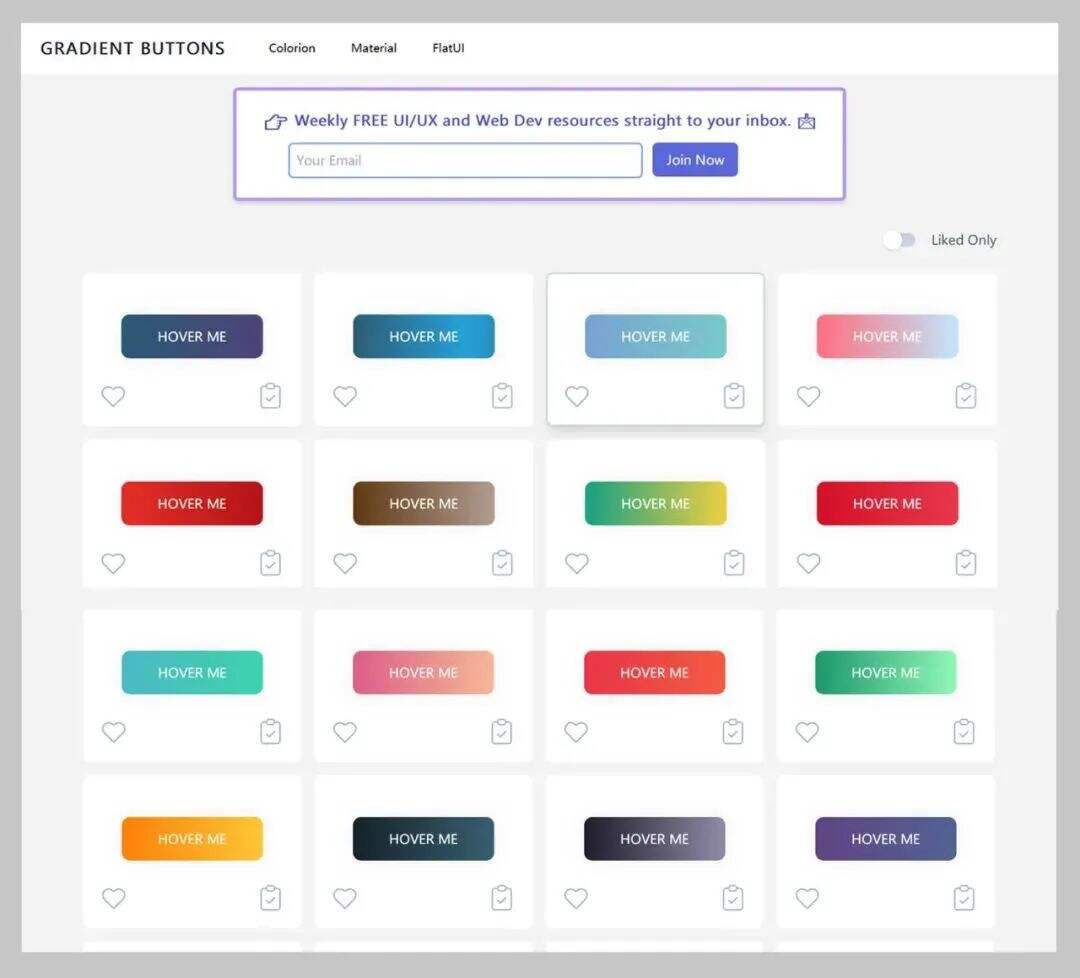Image resolution: width=1080 pixels, height=978 pixels.
Task: Copy code of the black-to-lavender gradient card
Action: 733,898
